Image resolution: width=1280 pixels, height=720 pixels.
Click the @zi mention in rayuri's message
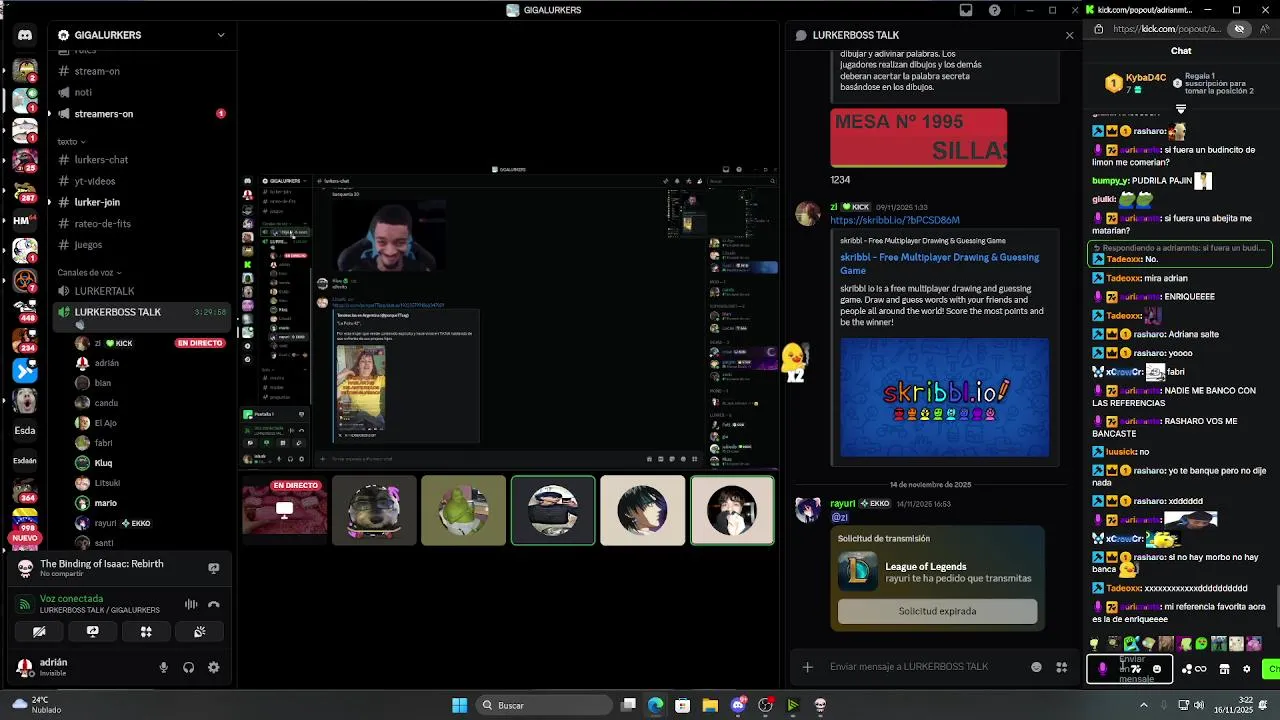point(839,517)
